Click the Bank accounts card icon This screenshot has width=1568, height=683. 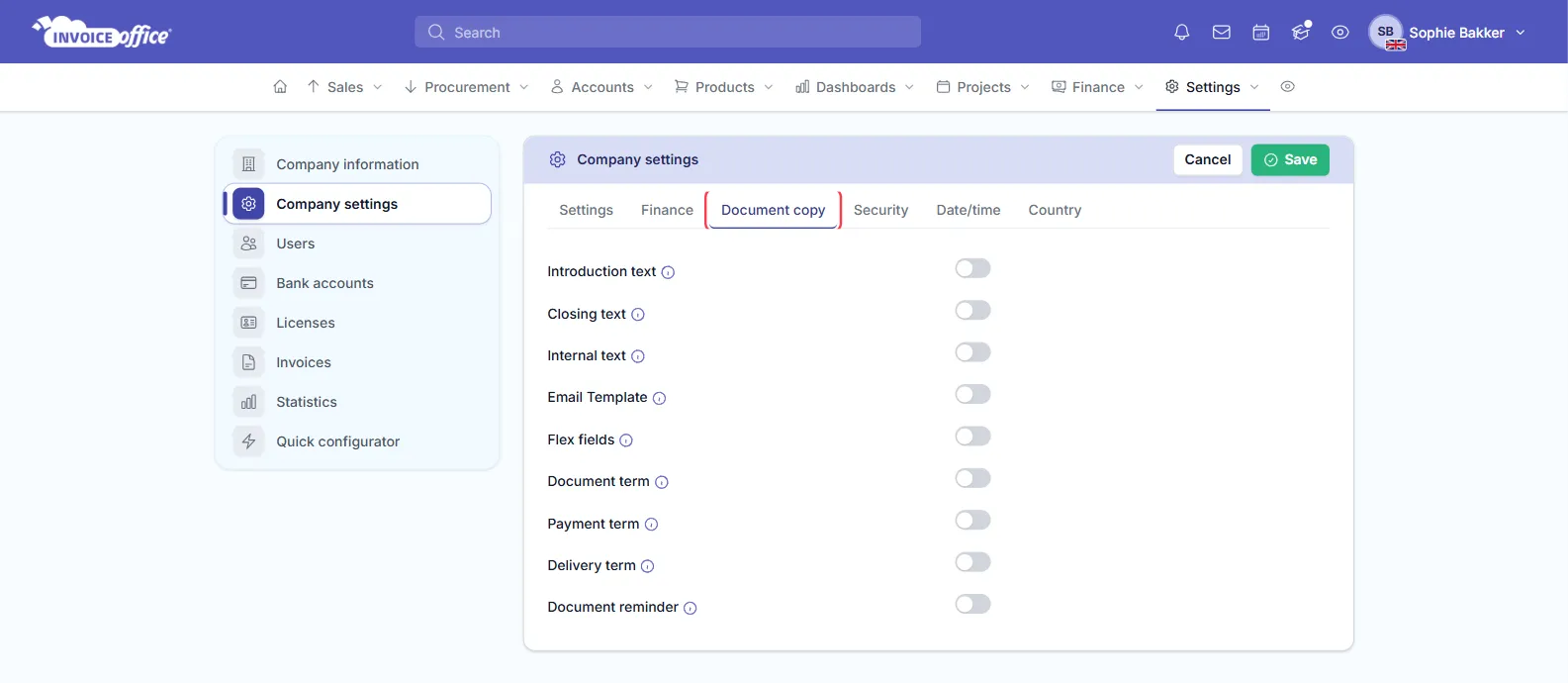[x=248, y=283]
